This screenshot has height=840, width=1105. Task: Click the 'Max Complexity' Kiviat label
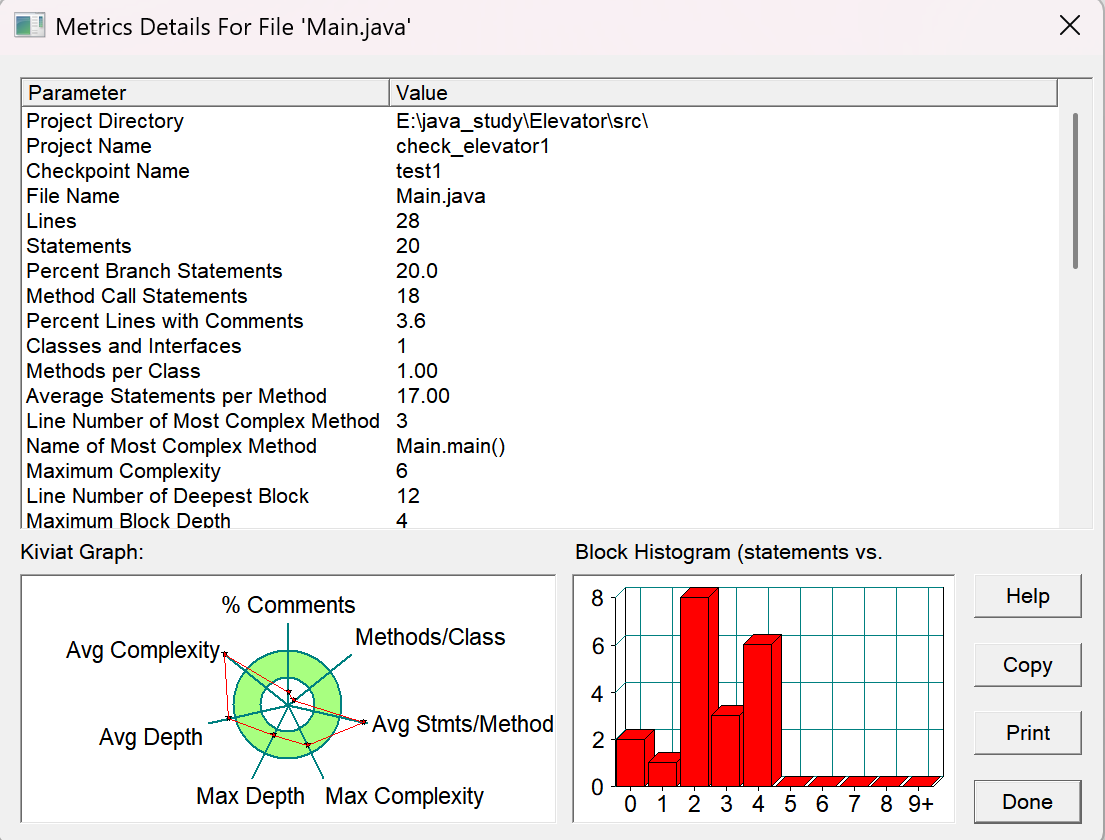405,796
